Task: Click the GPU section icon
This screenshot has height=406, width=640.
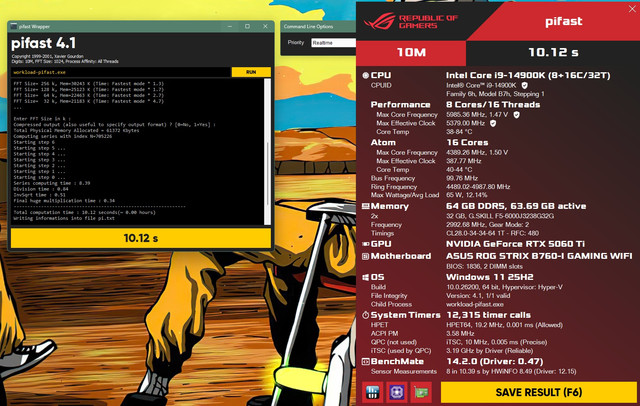Action: (x=365, y=244)
